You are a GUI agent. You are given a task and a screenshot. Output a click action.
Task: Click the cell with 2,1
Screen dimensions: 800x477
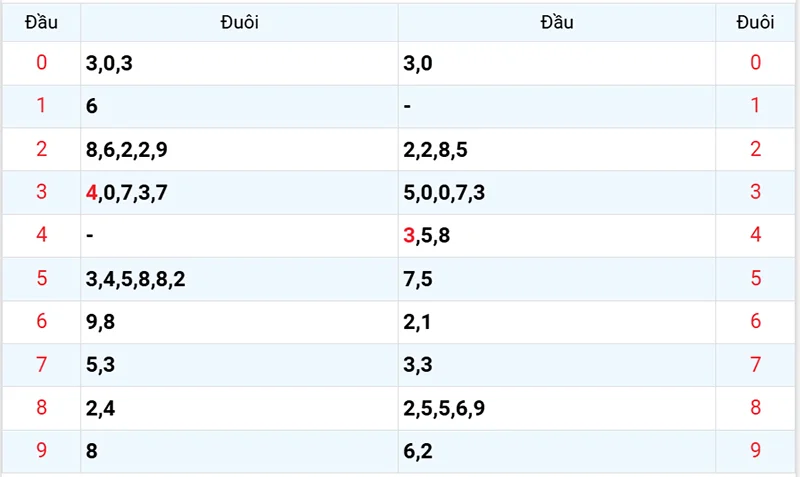(418, 322)
